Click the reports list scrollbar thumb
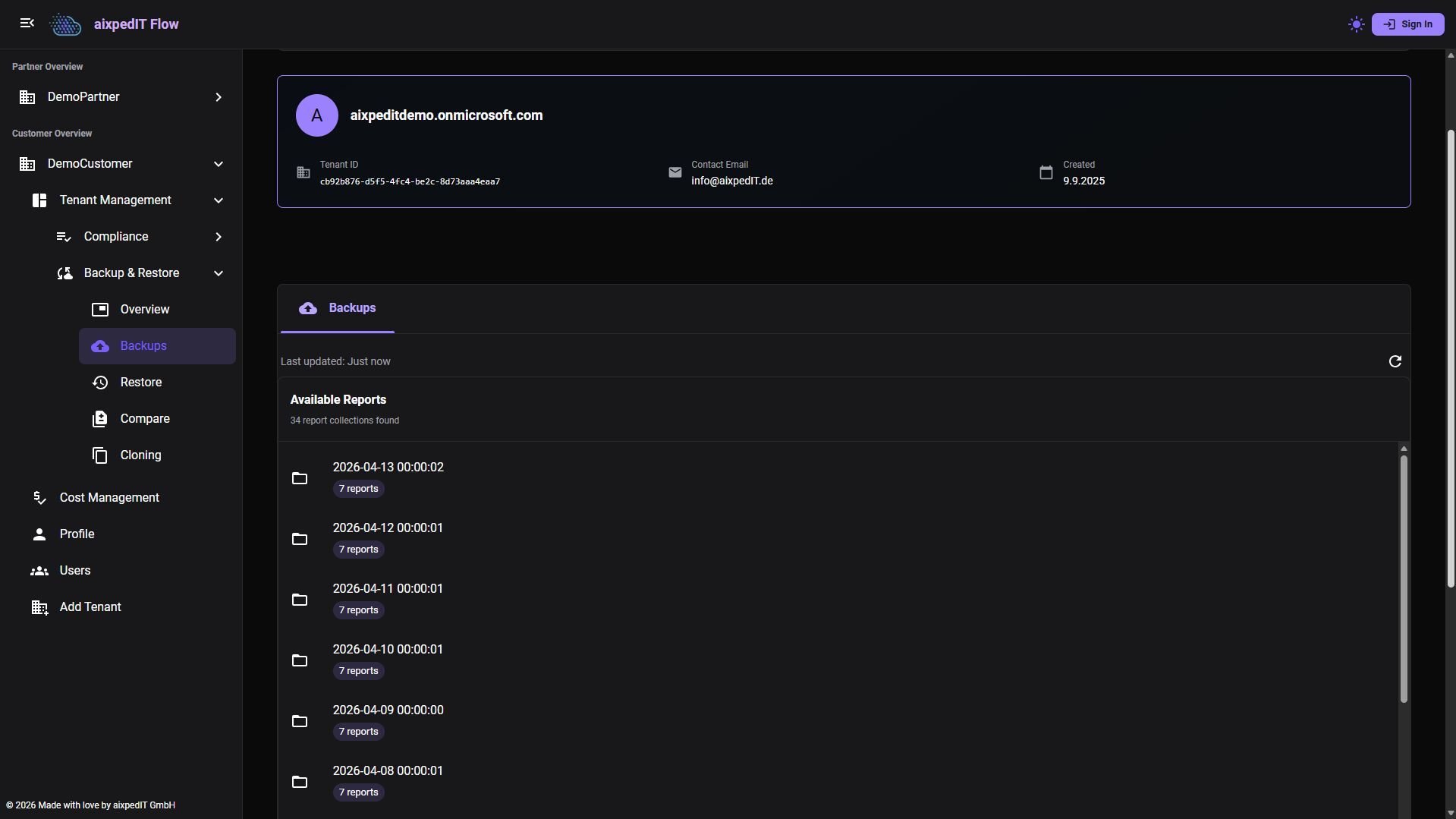1456x819 pixels. pyautogui.click(x=1404, y=578)
